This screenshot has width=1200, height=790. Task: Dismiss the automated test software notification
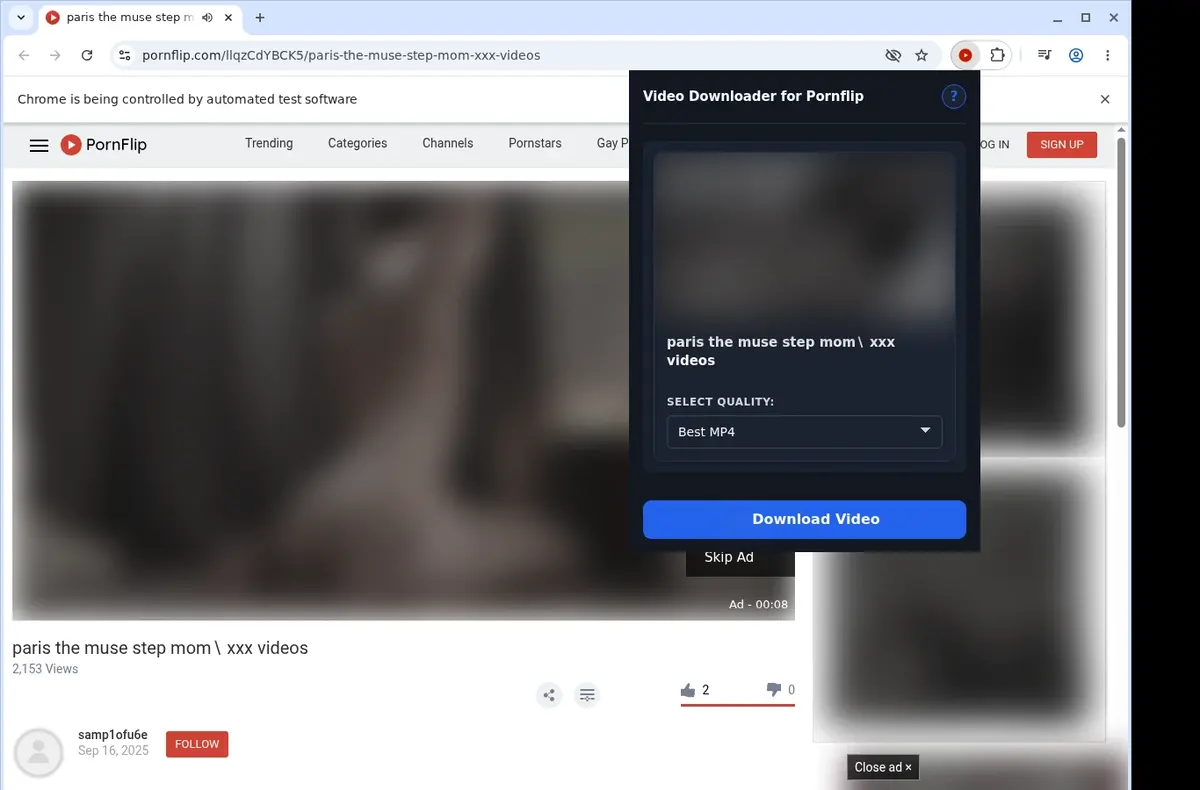1105,99
